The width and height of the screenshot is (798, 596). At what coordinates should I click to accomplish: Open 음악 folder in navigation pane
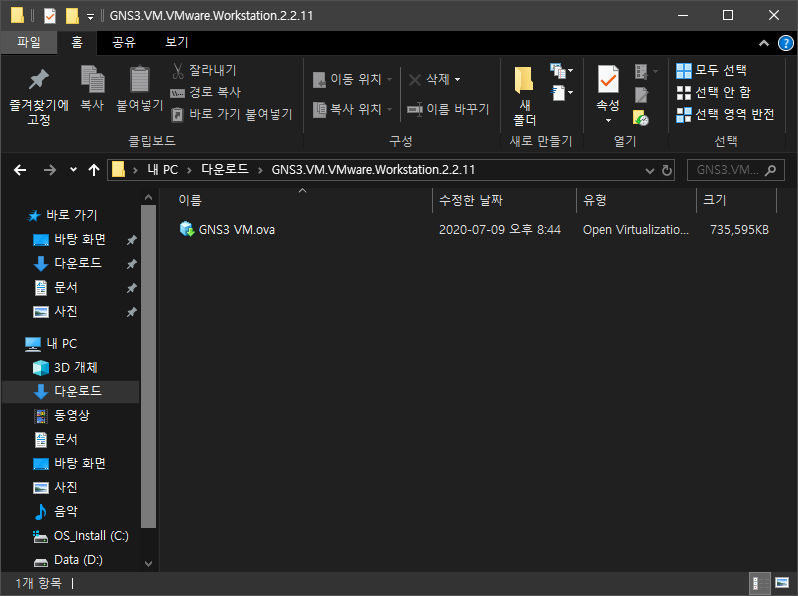(56, 512)
